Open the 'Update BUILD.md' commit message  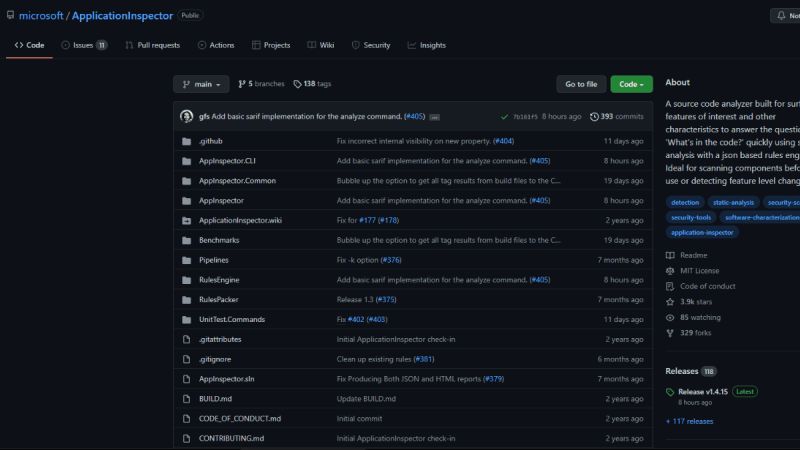tap(366, 398)
